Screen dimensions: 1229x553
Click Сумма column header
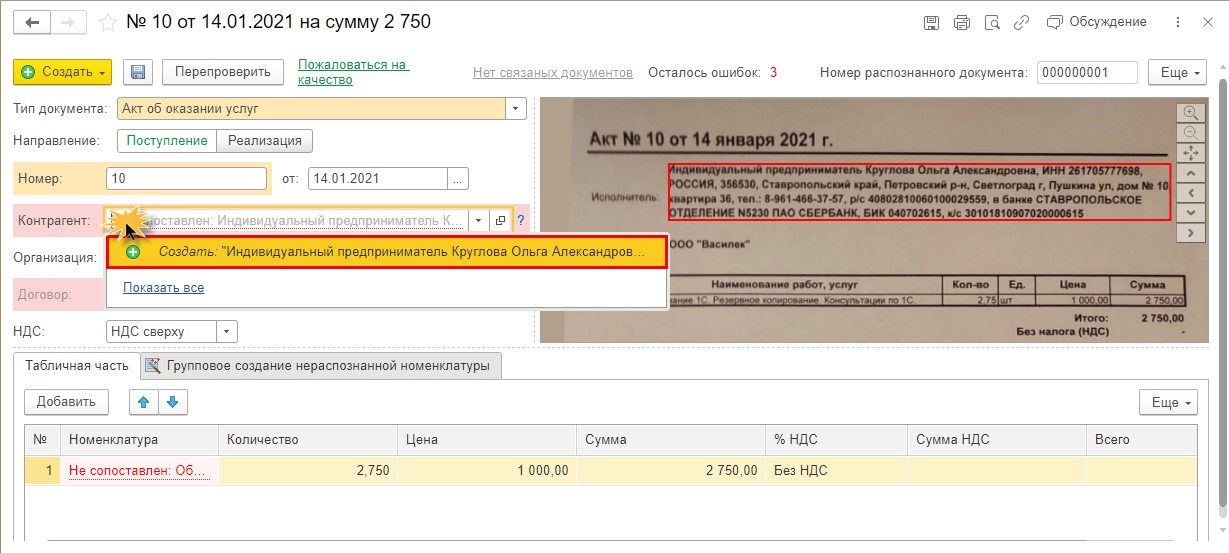671,439
